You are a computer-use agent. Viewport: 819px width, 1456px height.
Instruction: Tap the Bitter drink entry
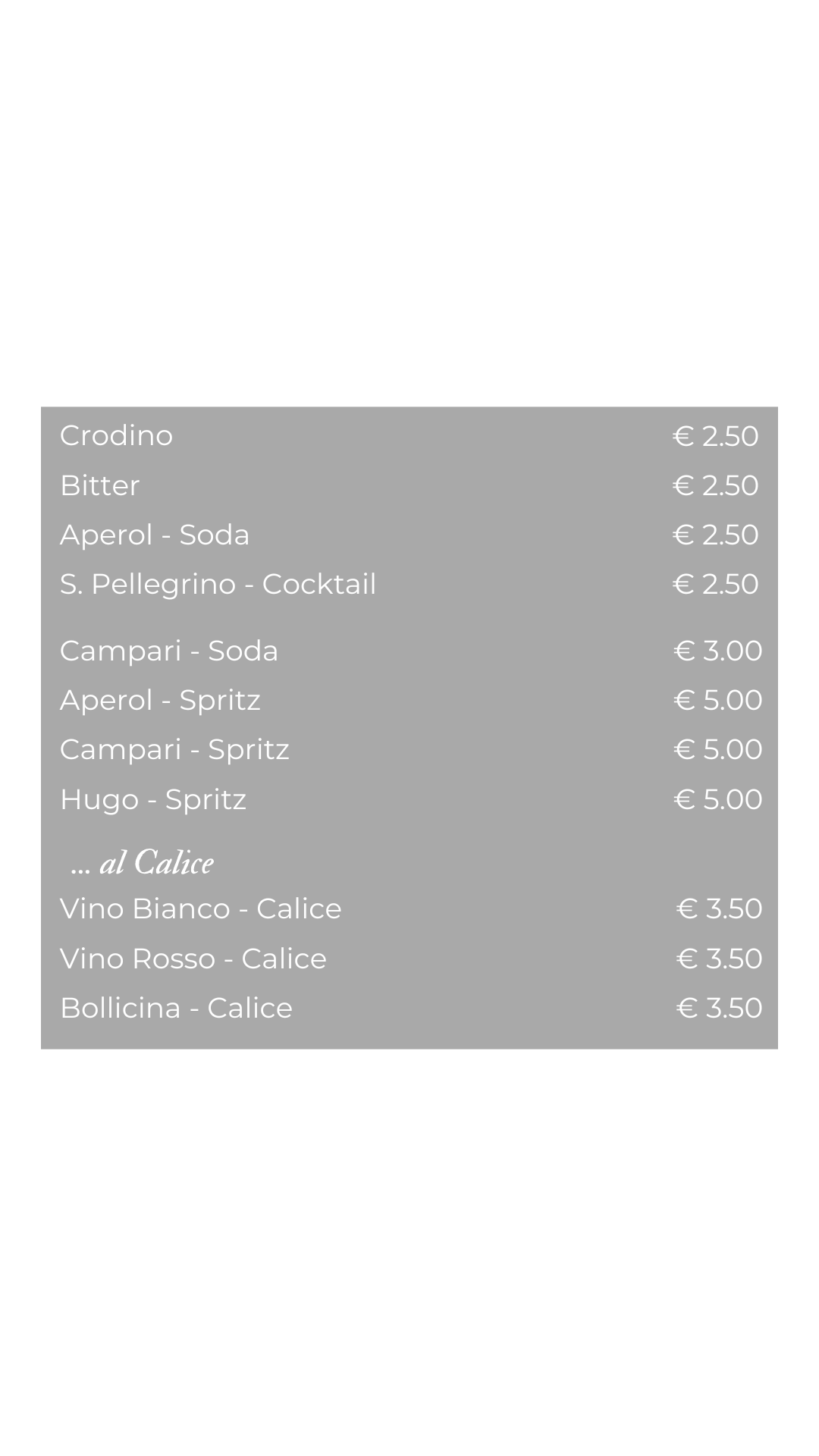(x=99, y=485)
